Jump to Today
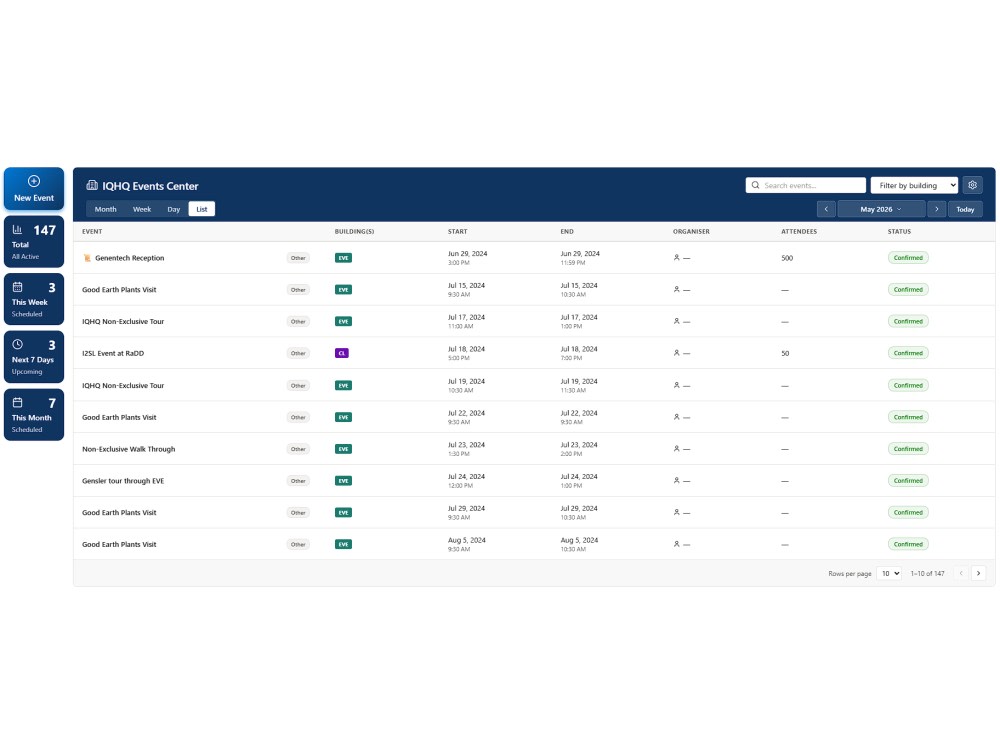This screenshot has width=1000, height=750. [x=965, y=209]
